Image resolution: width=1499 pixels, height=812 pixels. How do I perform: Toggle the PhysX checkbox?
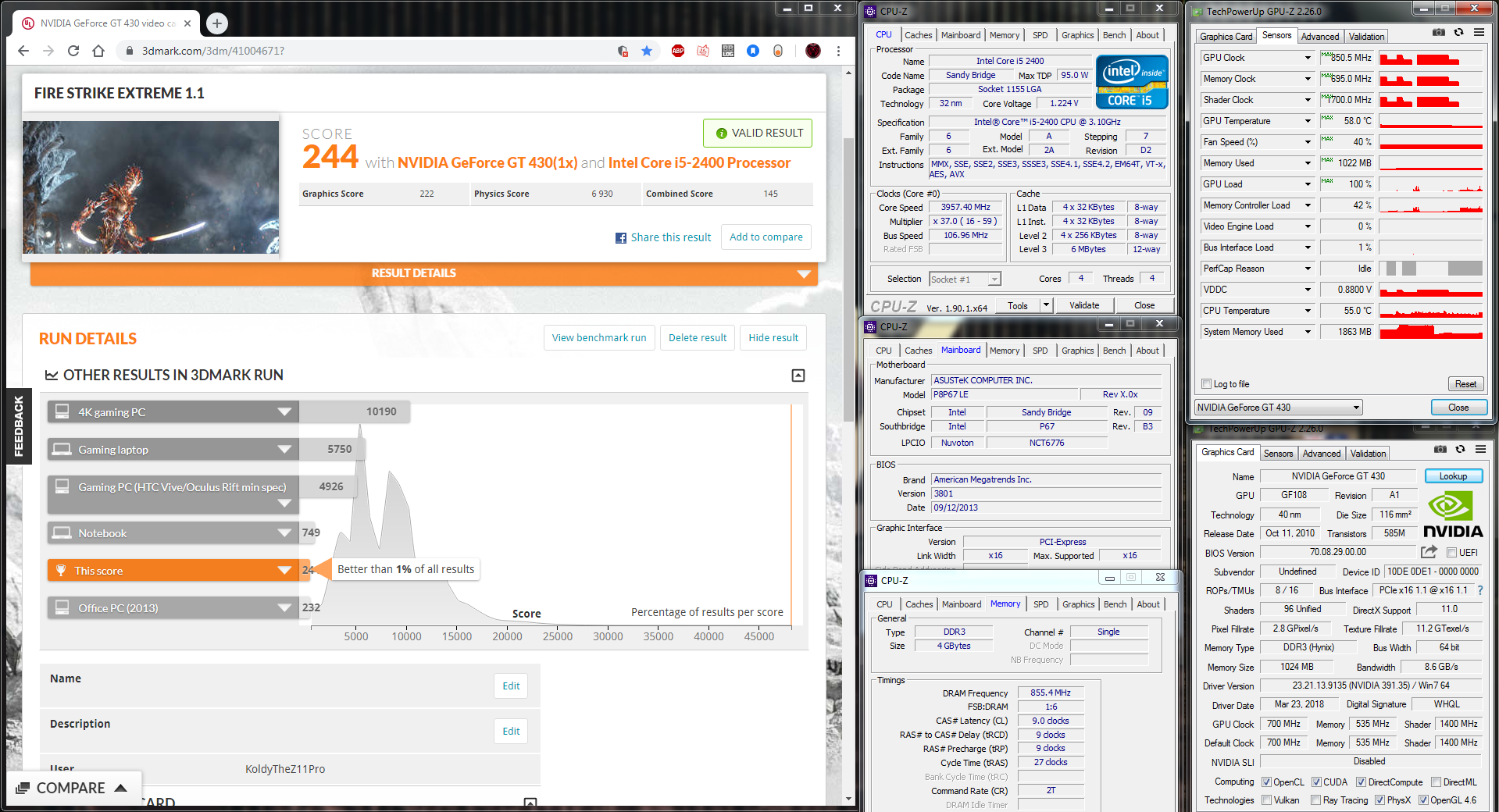click(x=1379, y=800)
